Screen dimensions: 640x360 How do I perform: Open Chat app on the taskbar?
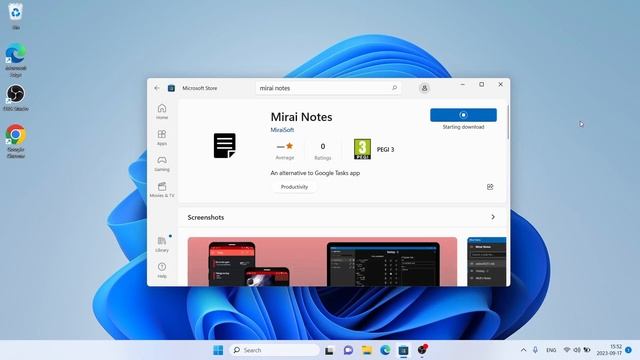(x=348, y=350)
